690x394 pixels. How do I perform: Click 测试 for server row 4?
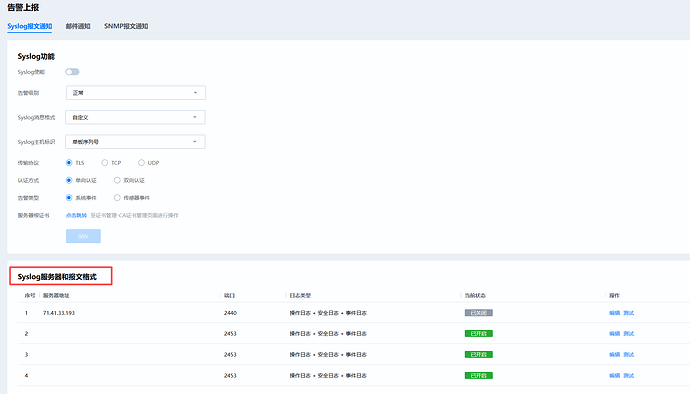coord(628,376)
